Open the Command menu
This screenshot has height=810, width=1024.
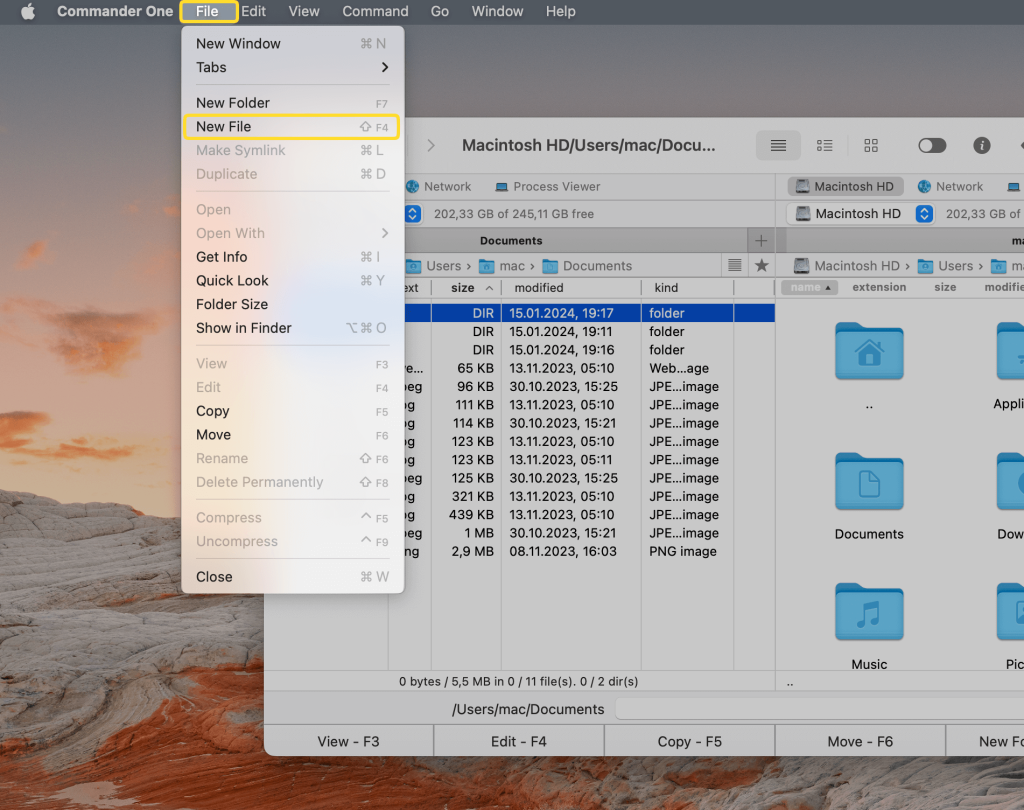pos(375,12)
